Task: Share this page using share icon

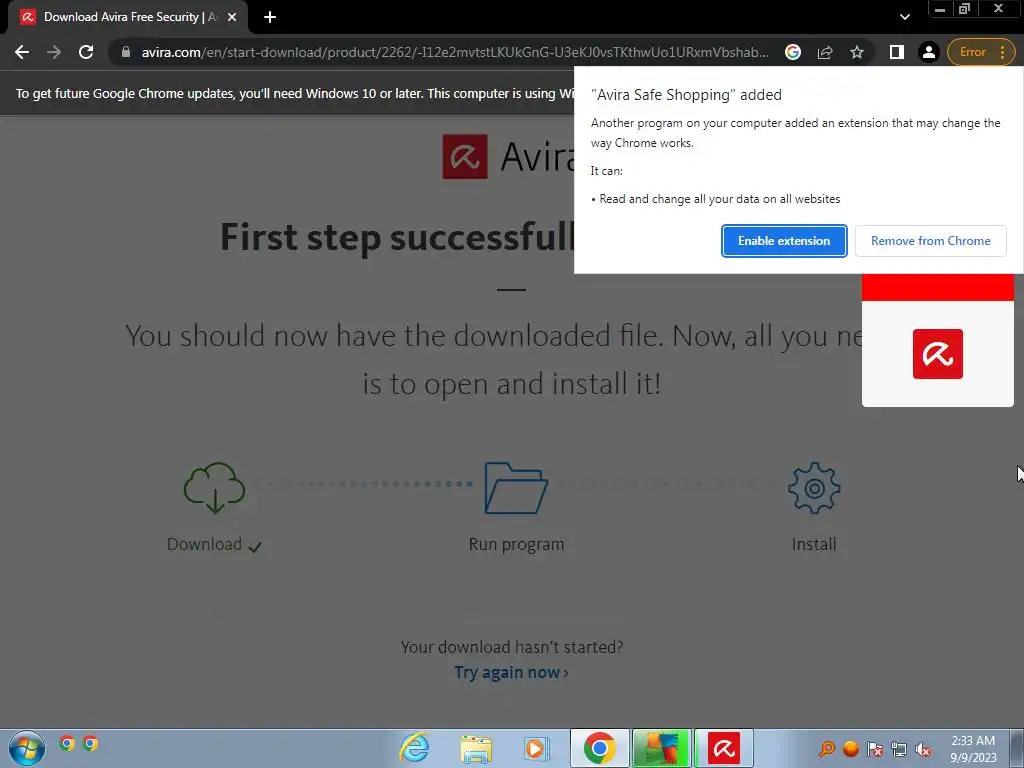Action: coord(825,52)
